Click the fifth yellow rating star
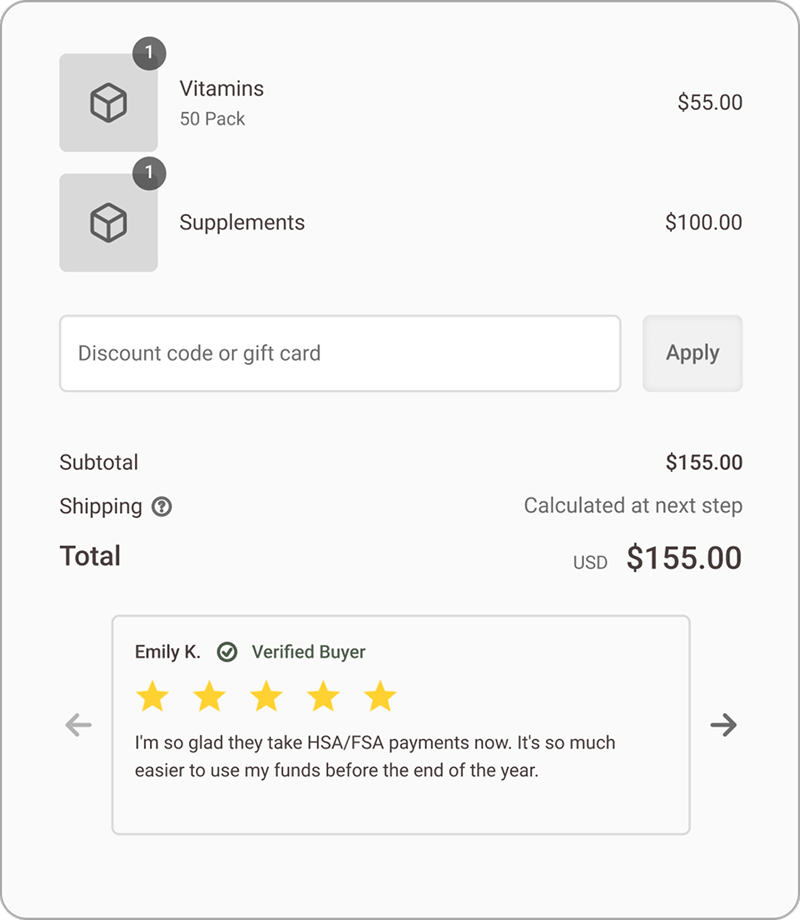 (x=380, y=696)
